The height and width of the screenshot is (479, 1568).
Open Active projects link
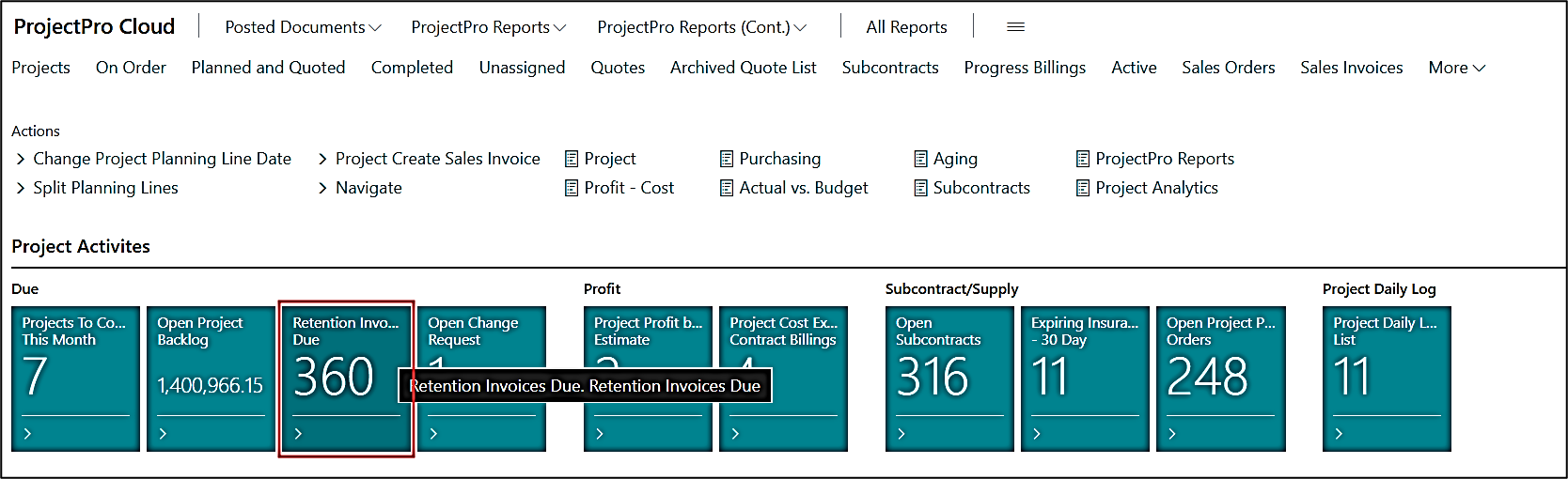1134,68
